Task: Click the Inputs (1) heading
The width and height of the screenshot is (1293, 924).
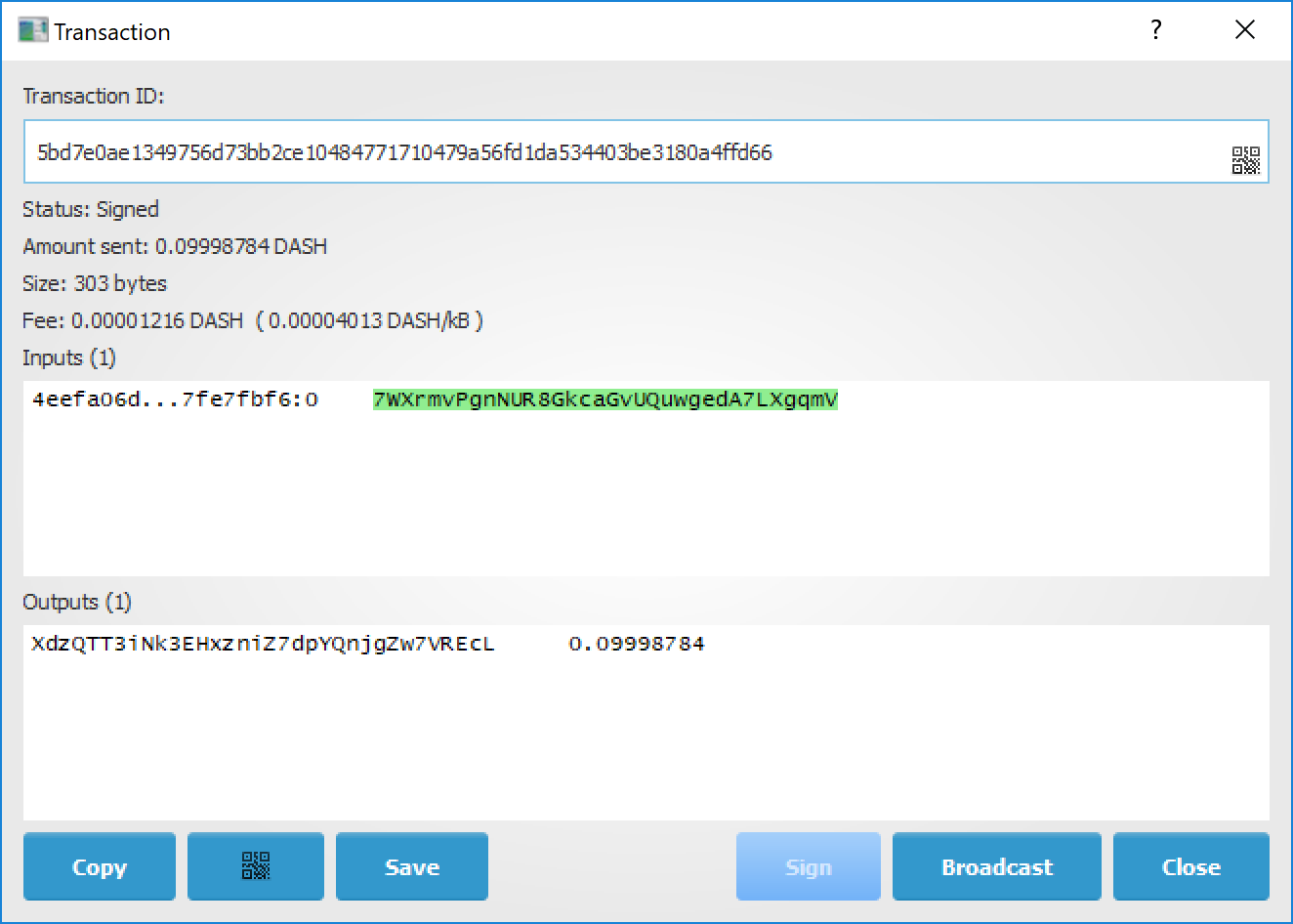Action: [69, 357]
